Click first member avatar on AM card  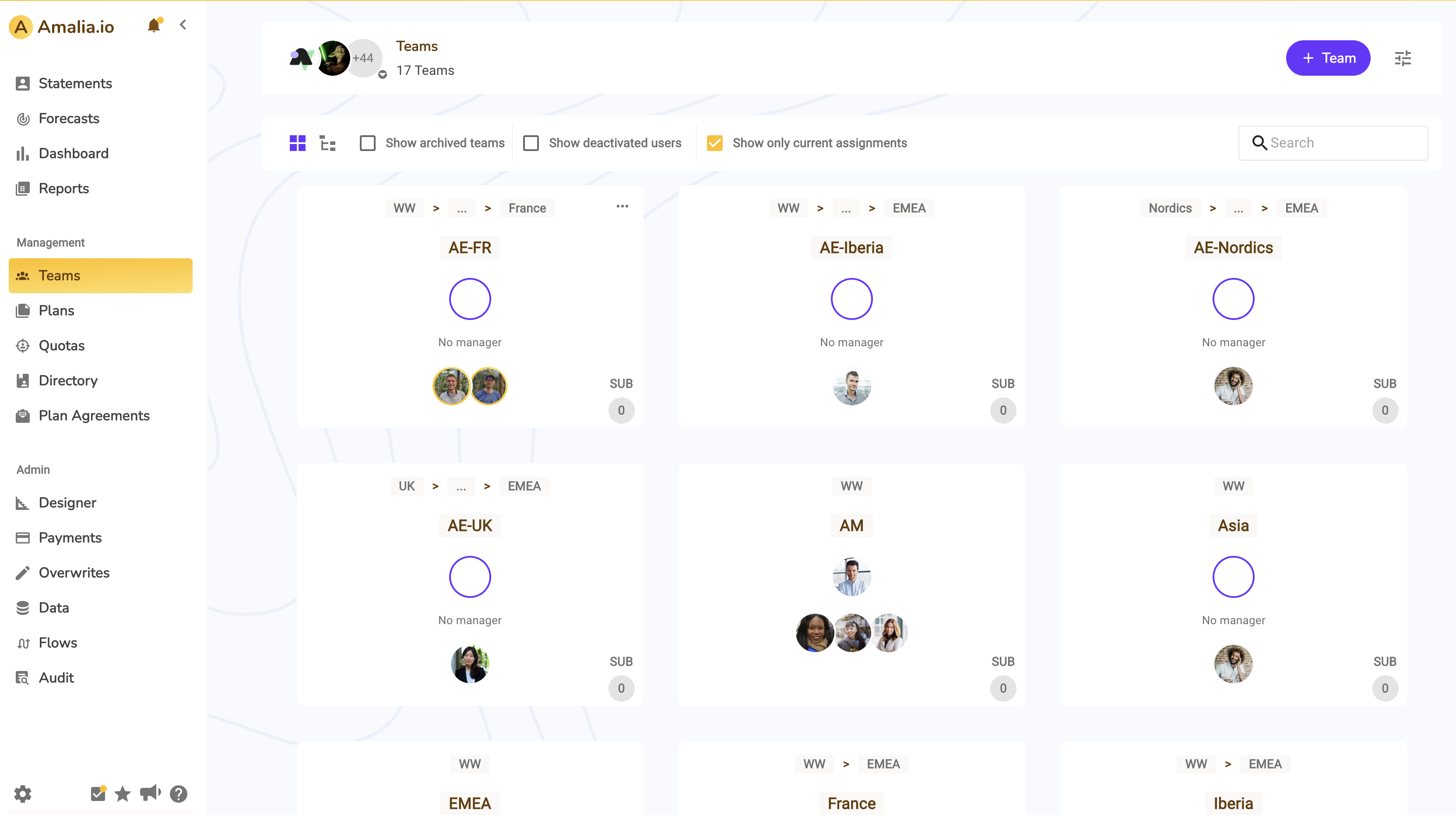click(815, 633)
